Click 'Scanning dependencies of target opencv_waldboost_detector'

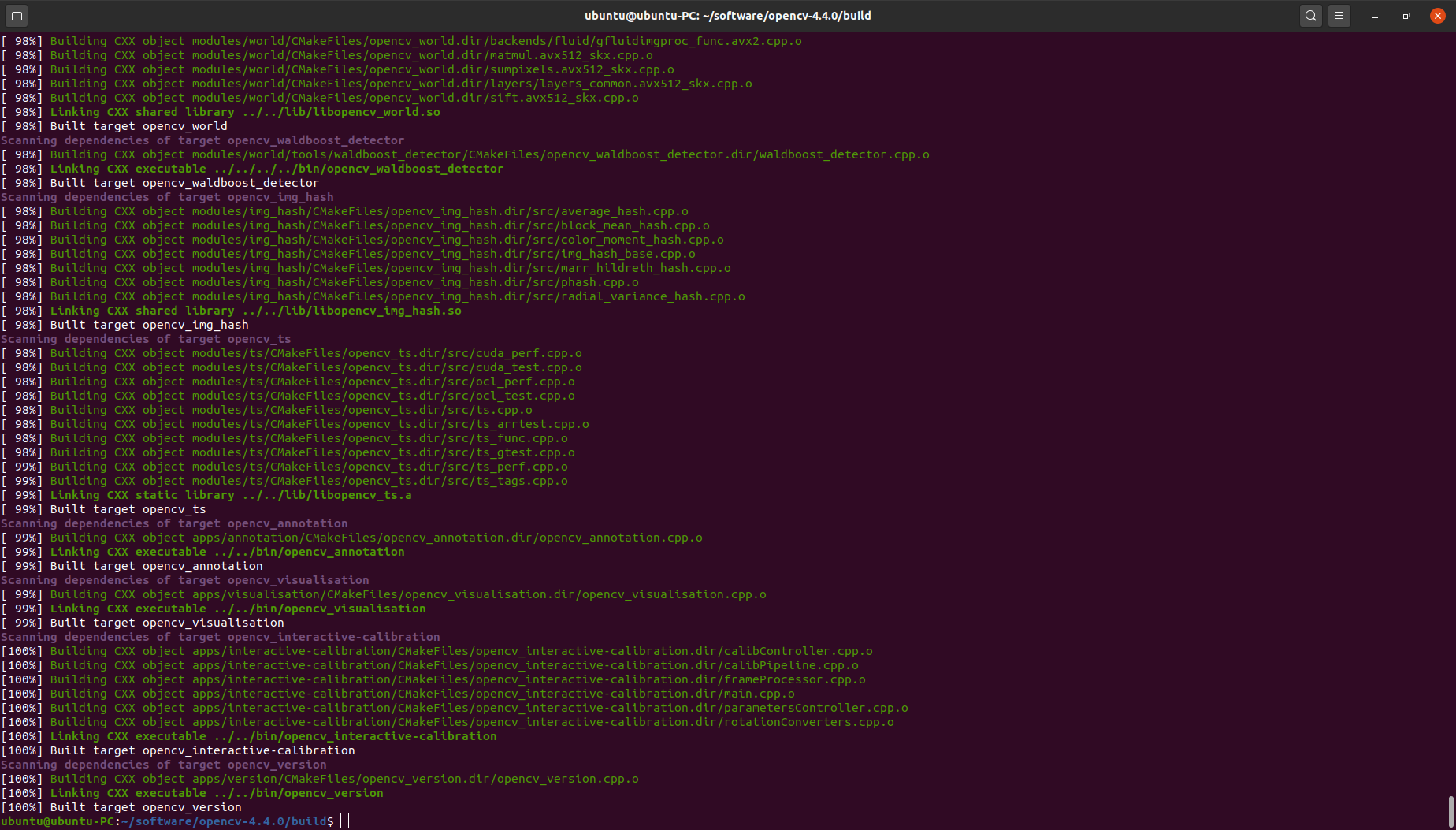(x=202, y=140)
